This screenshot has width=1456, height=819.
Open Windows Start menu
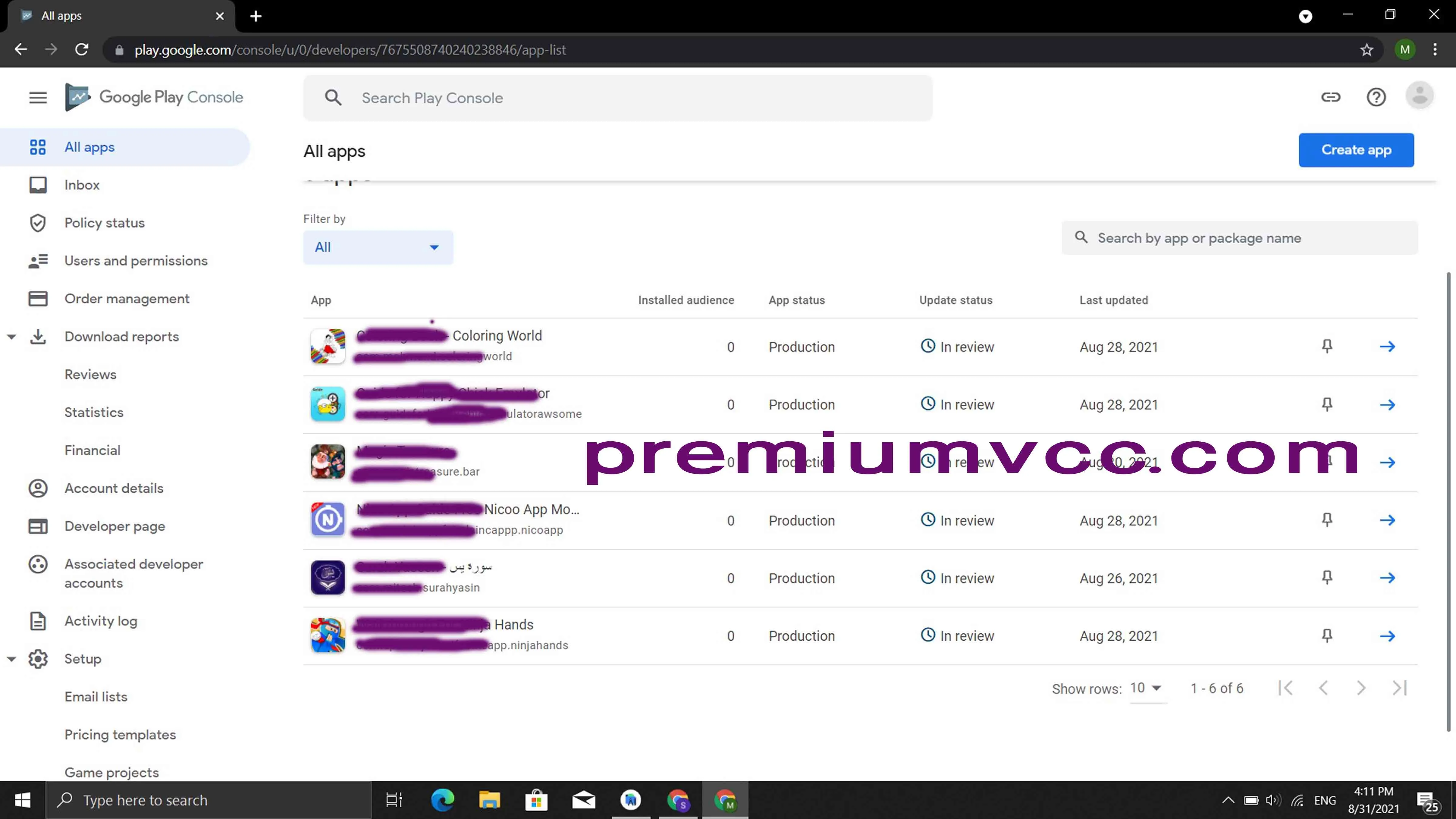tap(23, 800)
